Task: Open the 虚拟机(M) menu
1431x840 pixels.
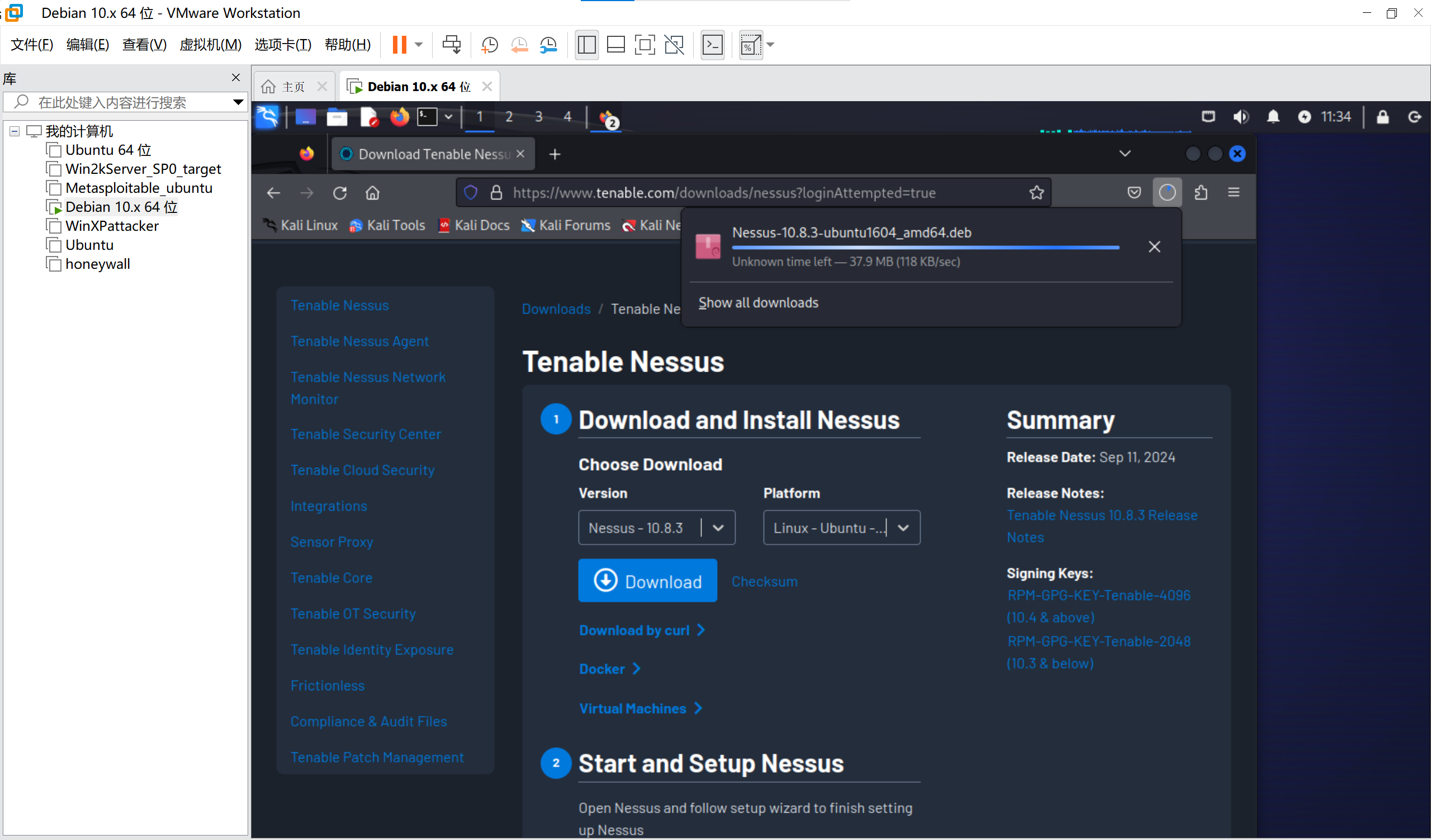Action: pos(210,45)
